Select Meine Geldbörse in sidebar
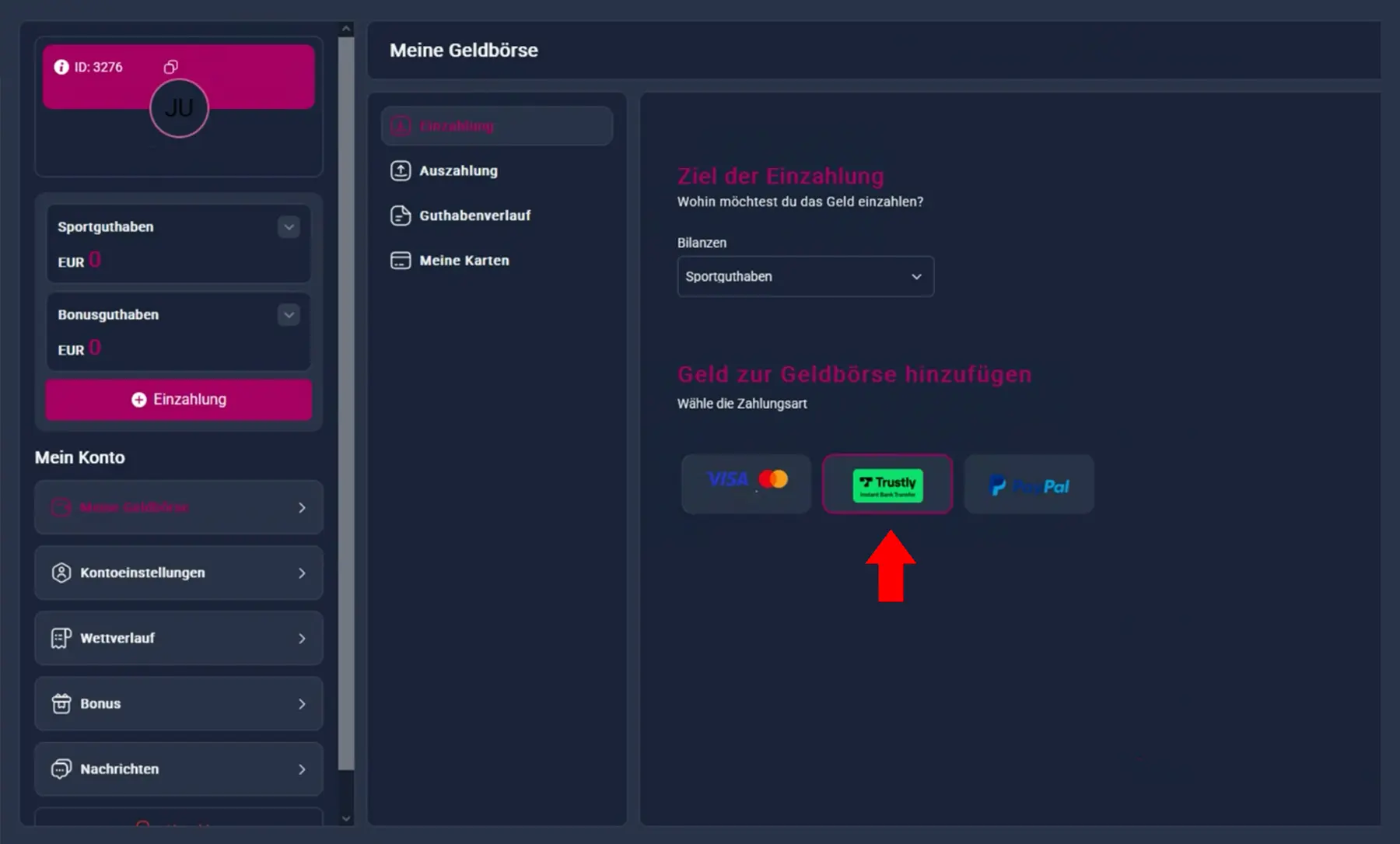This screenshot has width=1400, height=844. (x=179, y=507)
